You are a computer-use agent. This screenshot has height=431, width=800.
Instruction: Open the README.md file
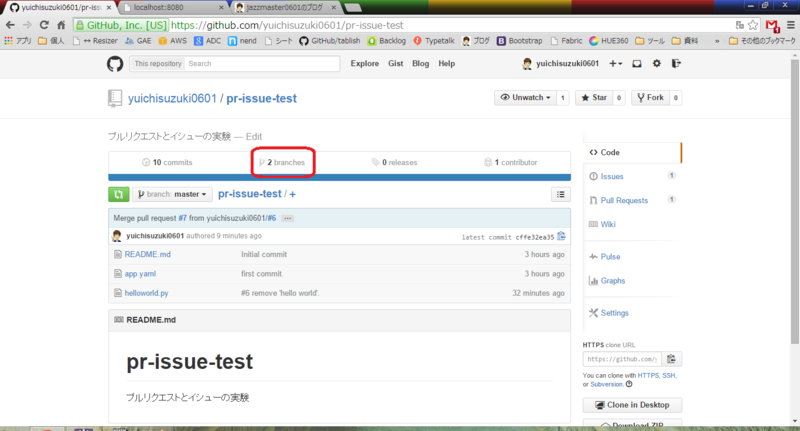147,254
